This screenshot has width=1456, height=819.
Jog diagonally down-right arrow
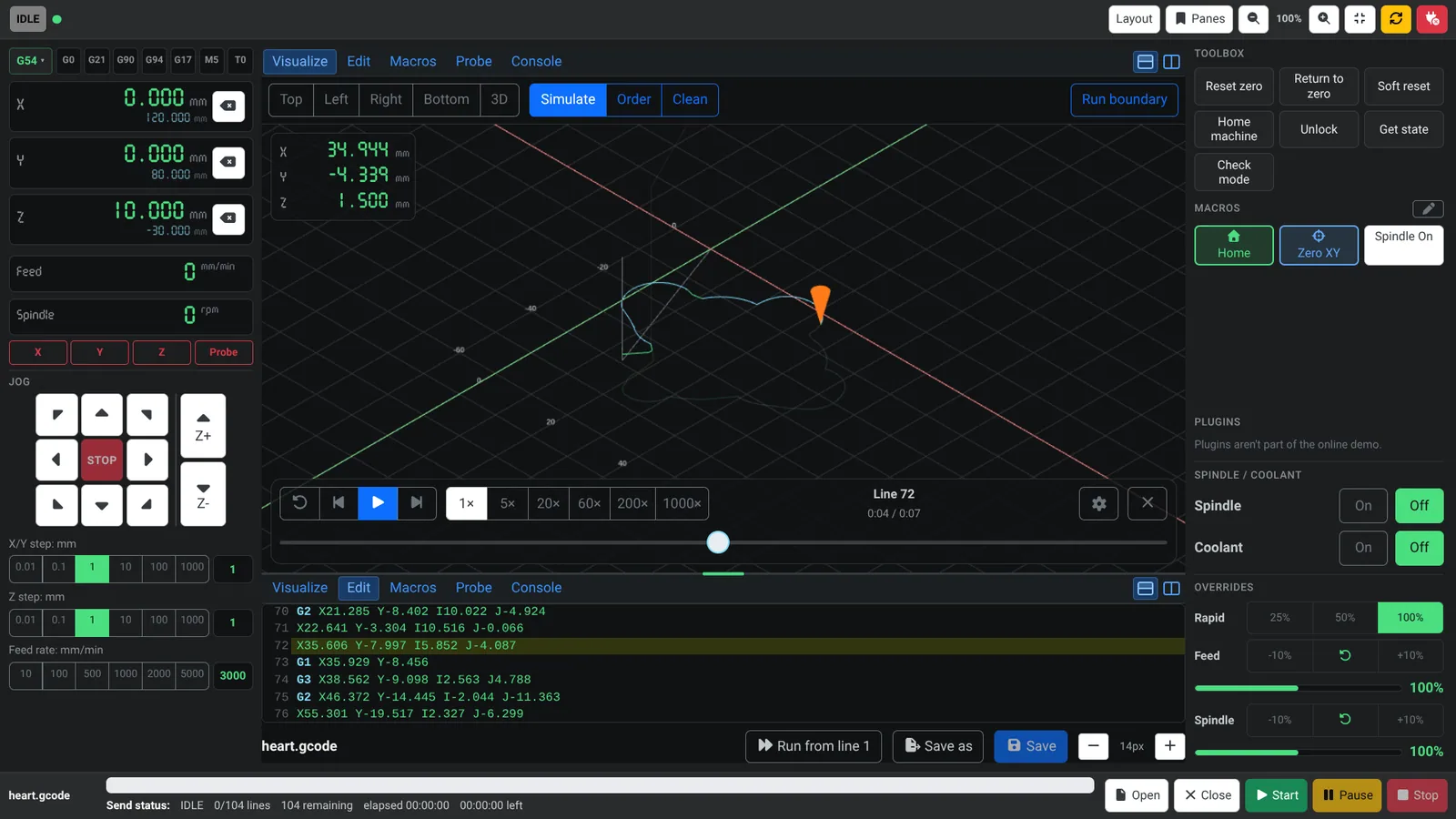147,504
